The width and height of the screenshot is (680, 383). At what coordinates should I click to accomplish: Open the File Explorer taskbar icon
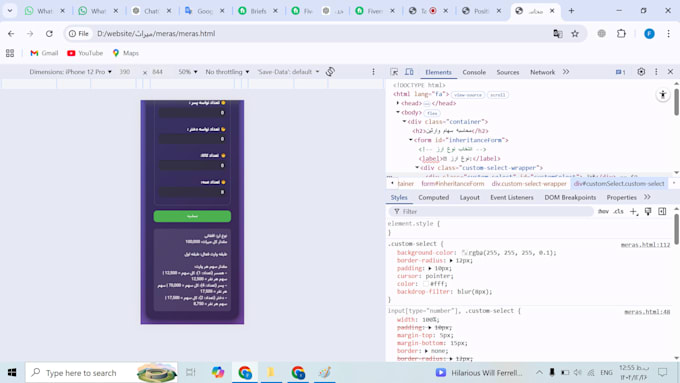[x=271, y=373]
